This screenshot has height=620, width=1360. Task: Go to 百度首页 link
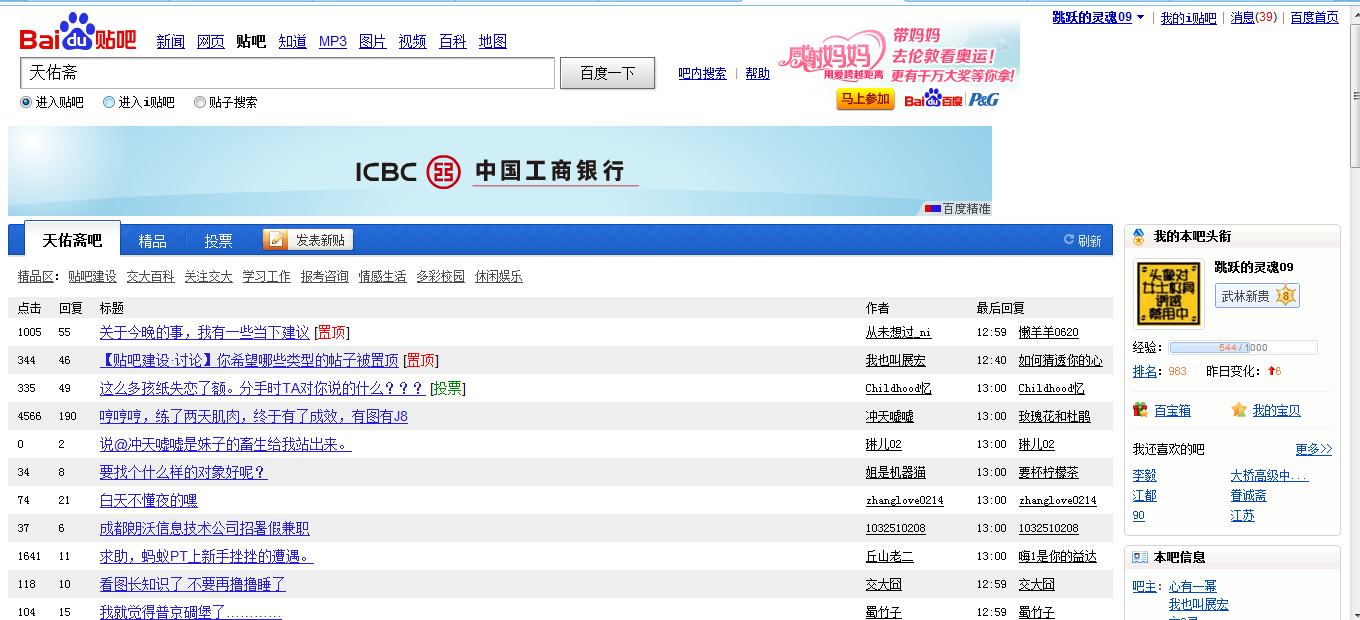pyautogui.click(x=1314, y=17)
